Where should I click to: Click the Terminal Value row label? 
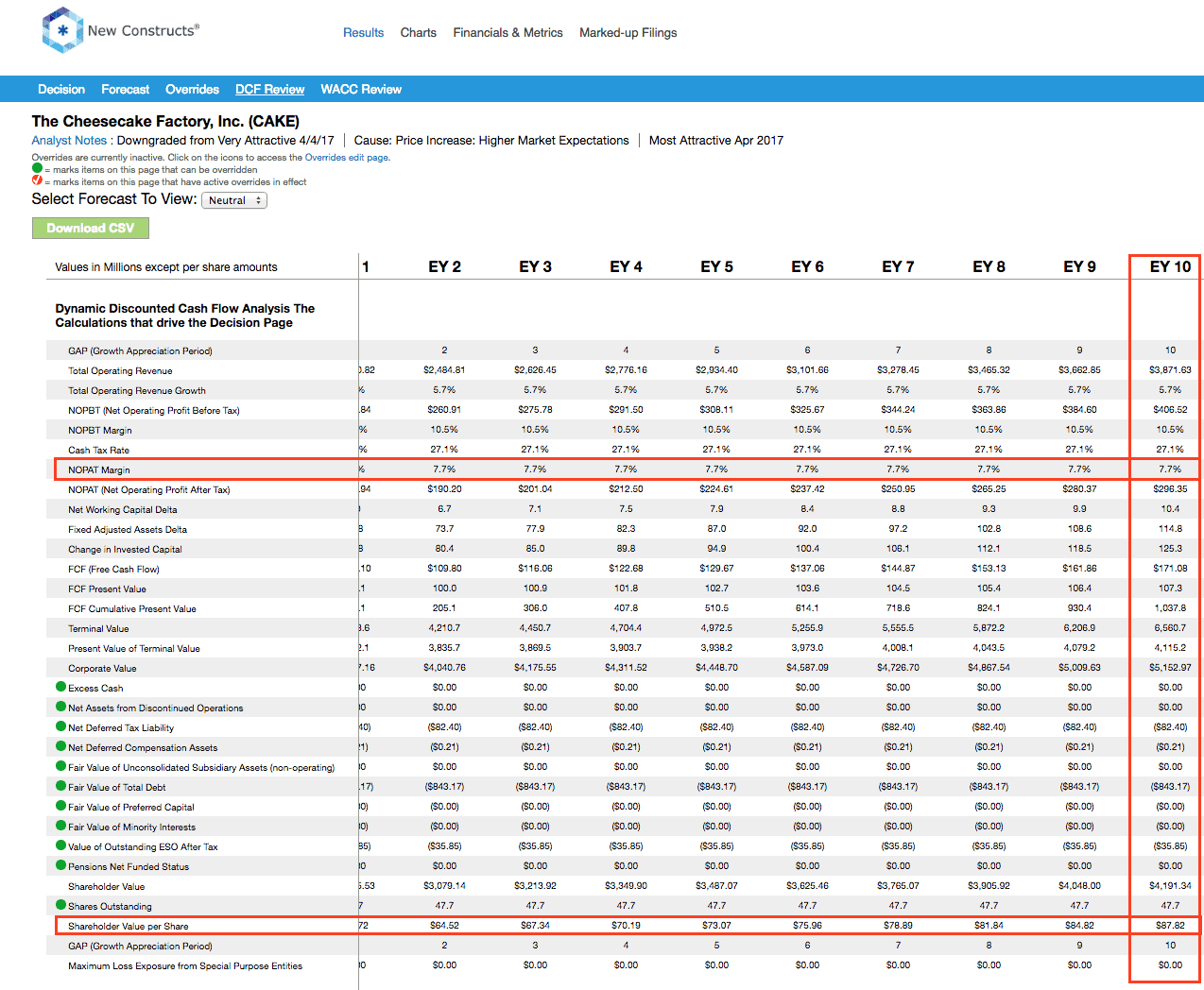(x=98, y=628)
